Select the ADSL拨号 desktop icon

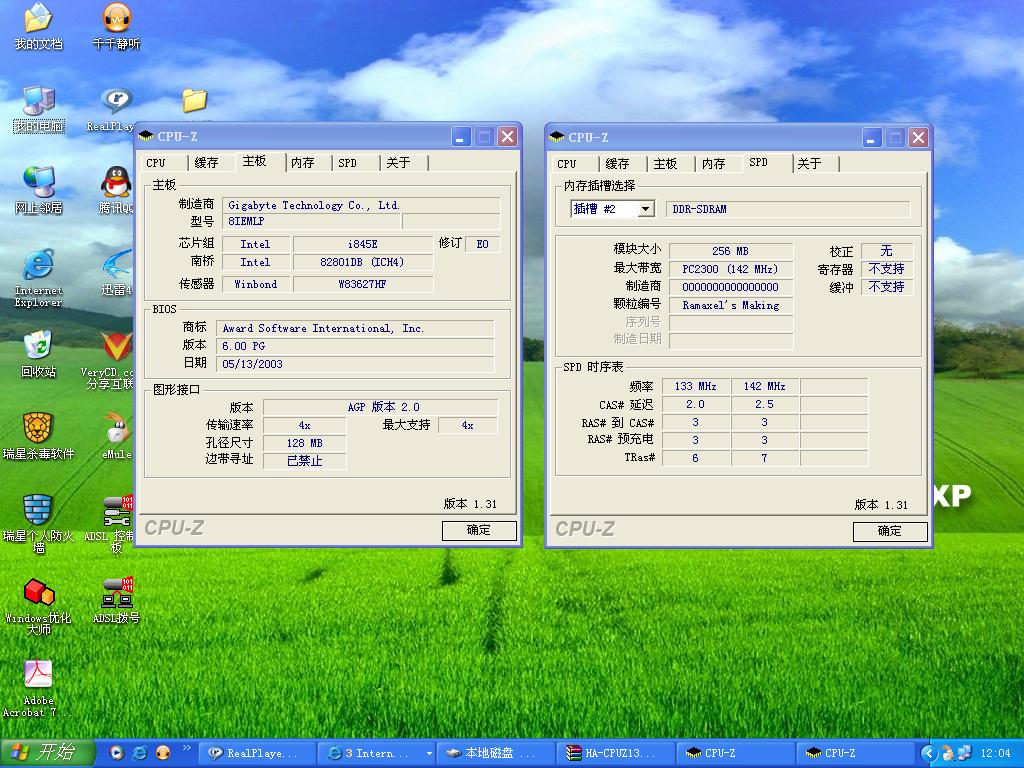[x=117, y=593]
